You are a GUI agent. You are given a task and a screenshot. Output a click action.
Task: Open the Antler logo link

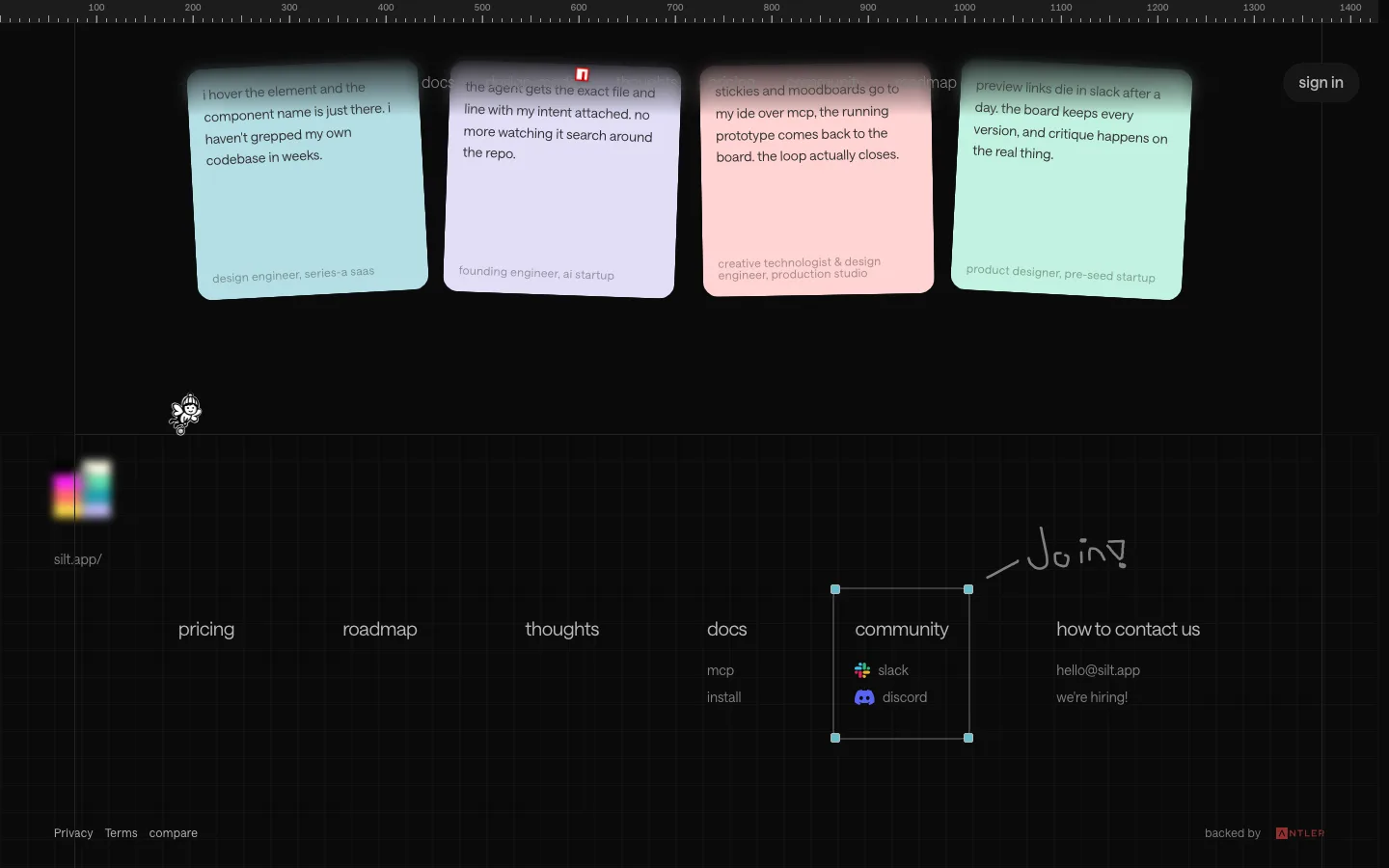[x=1300, y=833]
